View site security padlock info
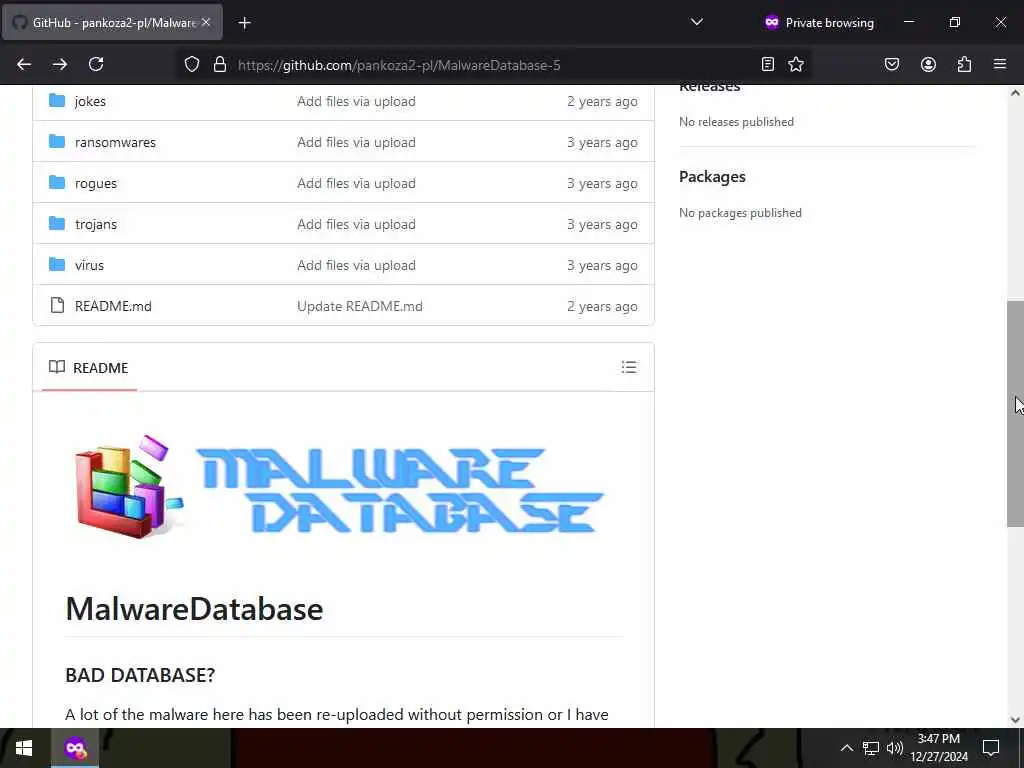The image size is (1024, 768). click(220, 65)
